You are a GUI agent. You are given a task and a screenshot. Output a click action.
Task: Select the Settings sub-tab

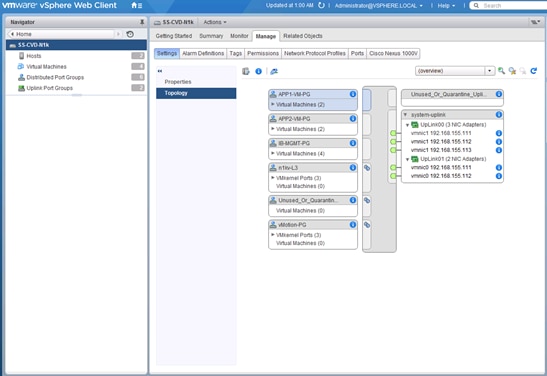[x=167, y=53]
